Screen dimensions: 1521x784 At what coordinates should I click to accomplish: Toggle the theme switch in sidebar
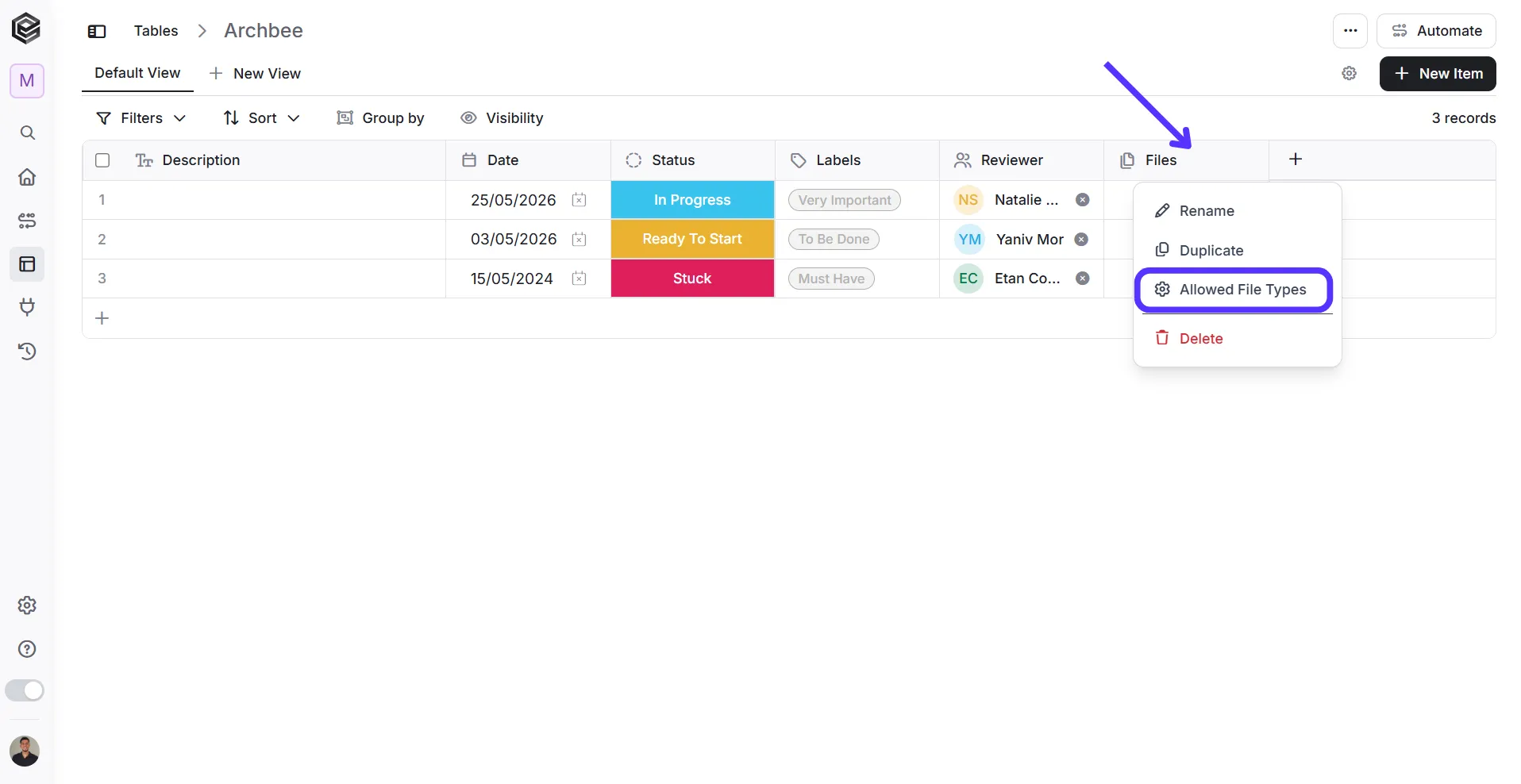click(x=25, y=690)
